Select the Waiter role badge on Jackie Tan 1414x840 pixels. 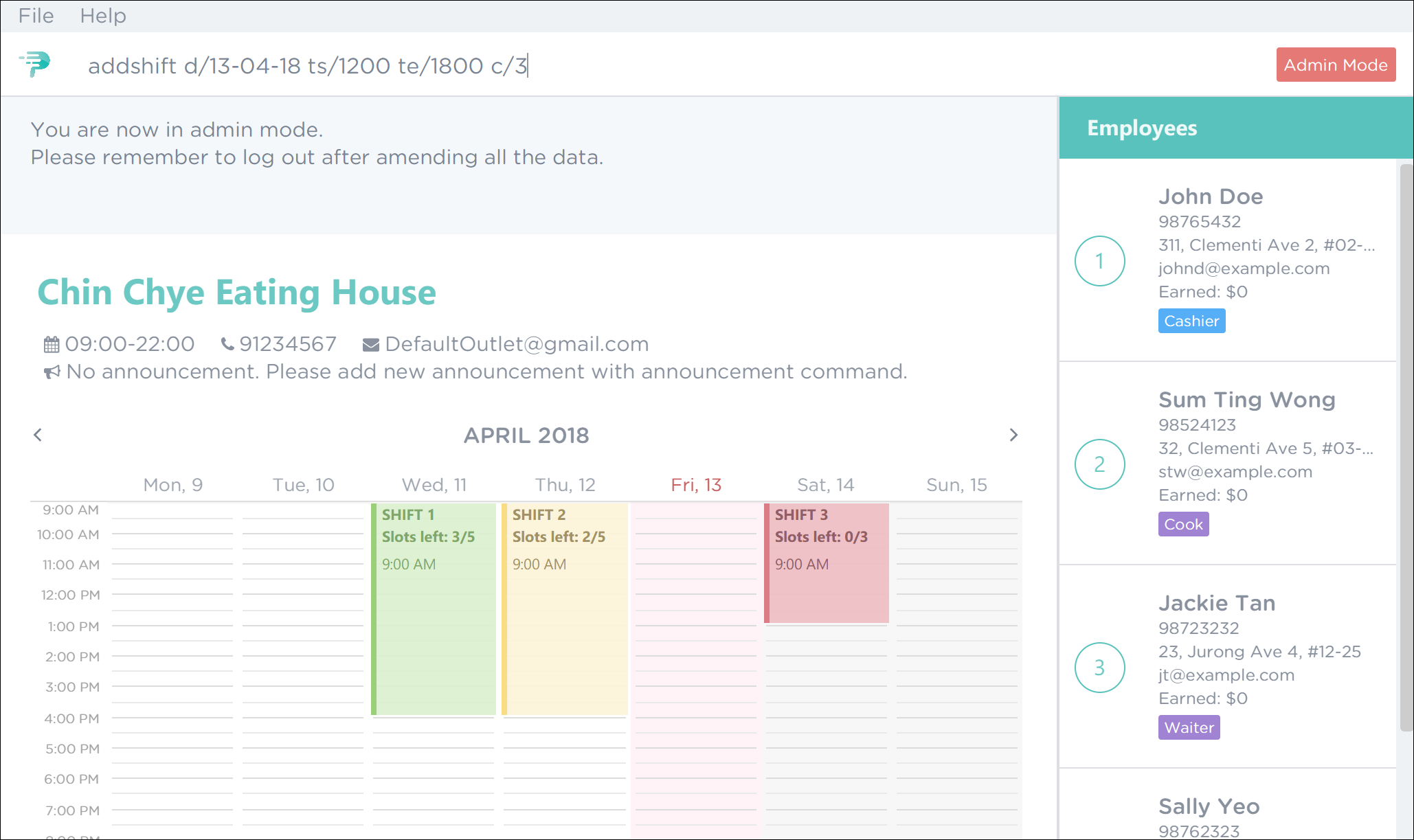point(1189,727)
